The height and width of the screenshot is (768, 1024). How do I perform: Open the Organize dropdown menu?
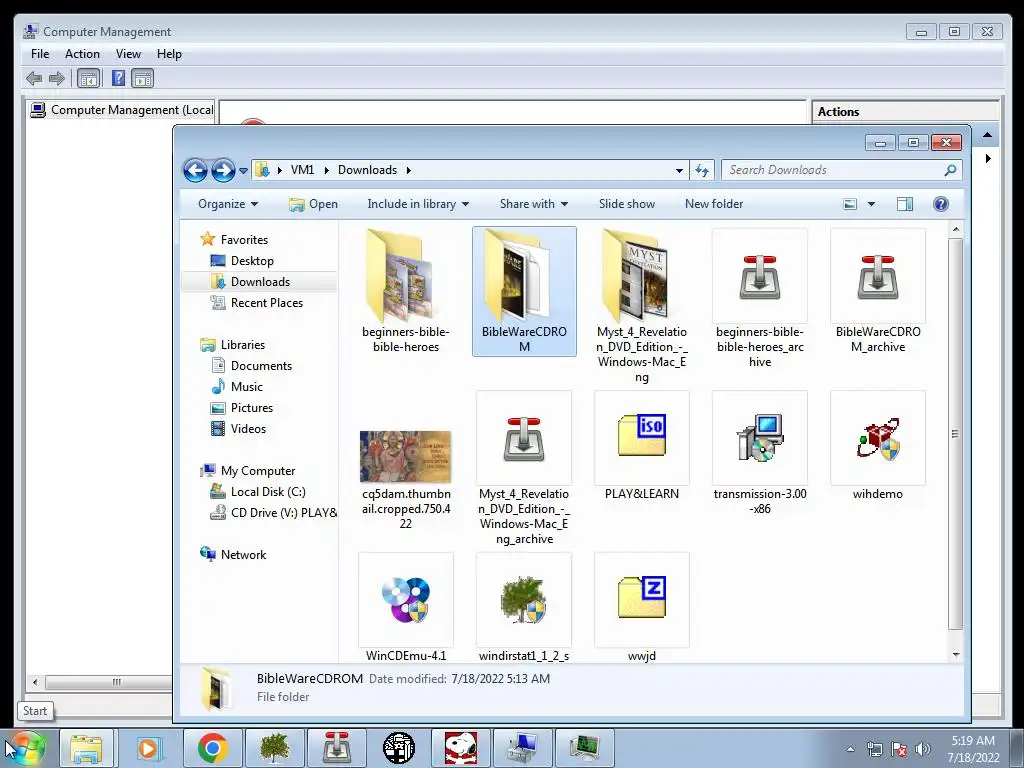point(228,204)
